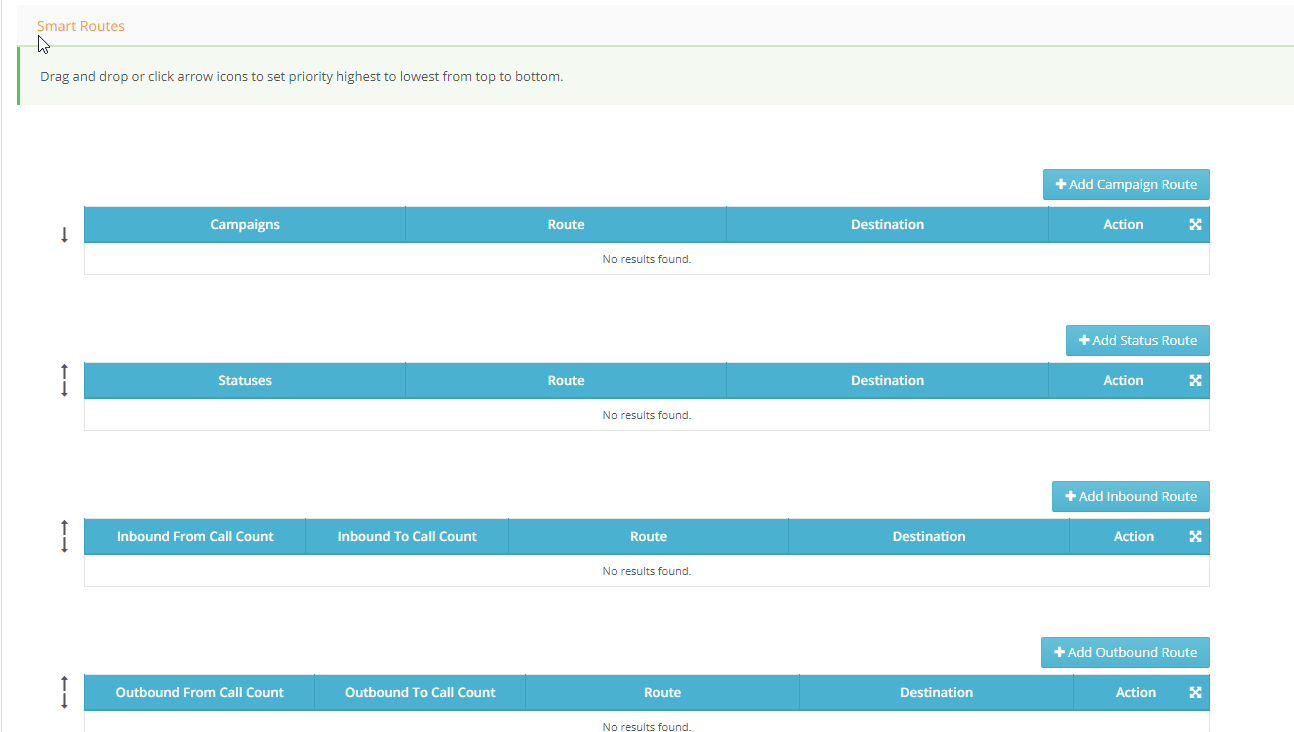Screen dimensions: 1294x732
Task: Select the Route header in the Statuses table
Action: pos(566,380)
